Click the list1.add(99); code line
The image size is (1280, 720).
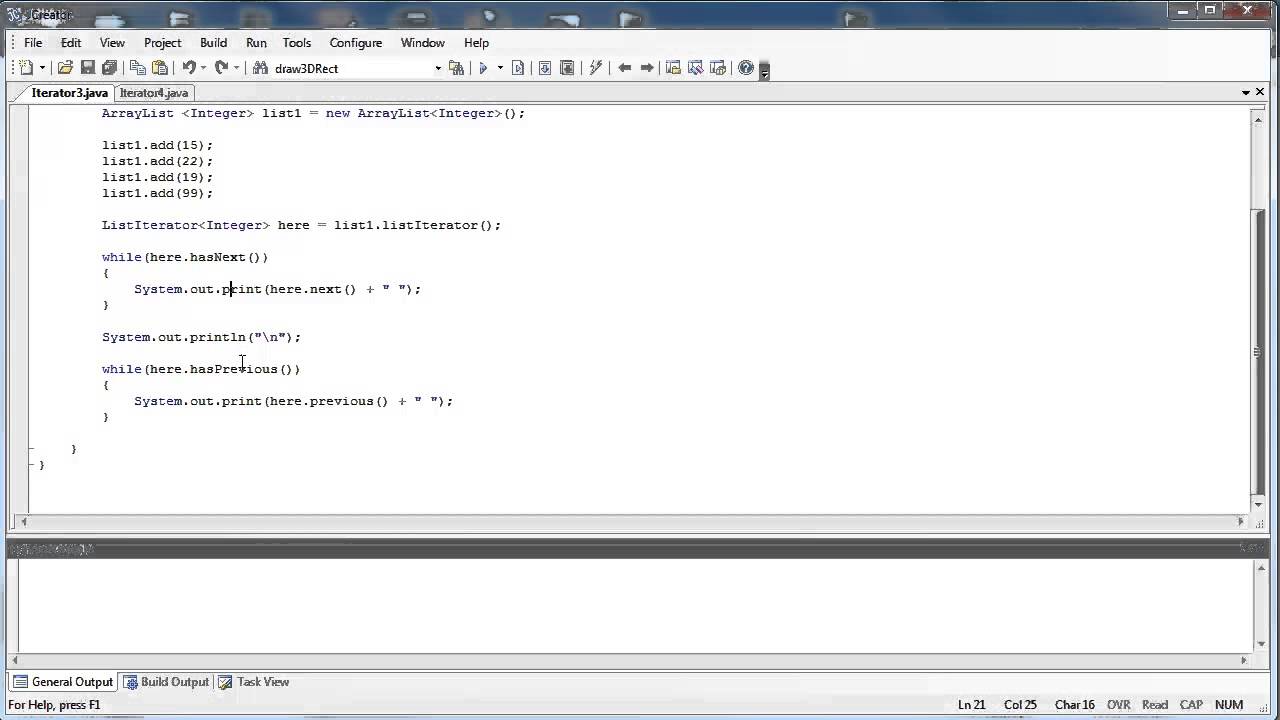[x=157, y=193]
